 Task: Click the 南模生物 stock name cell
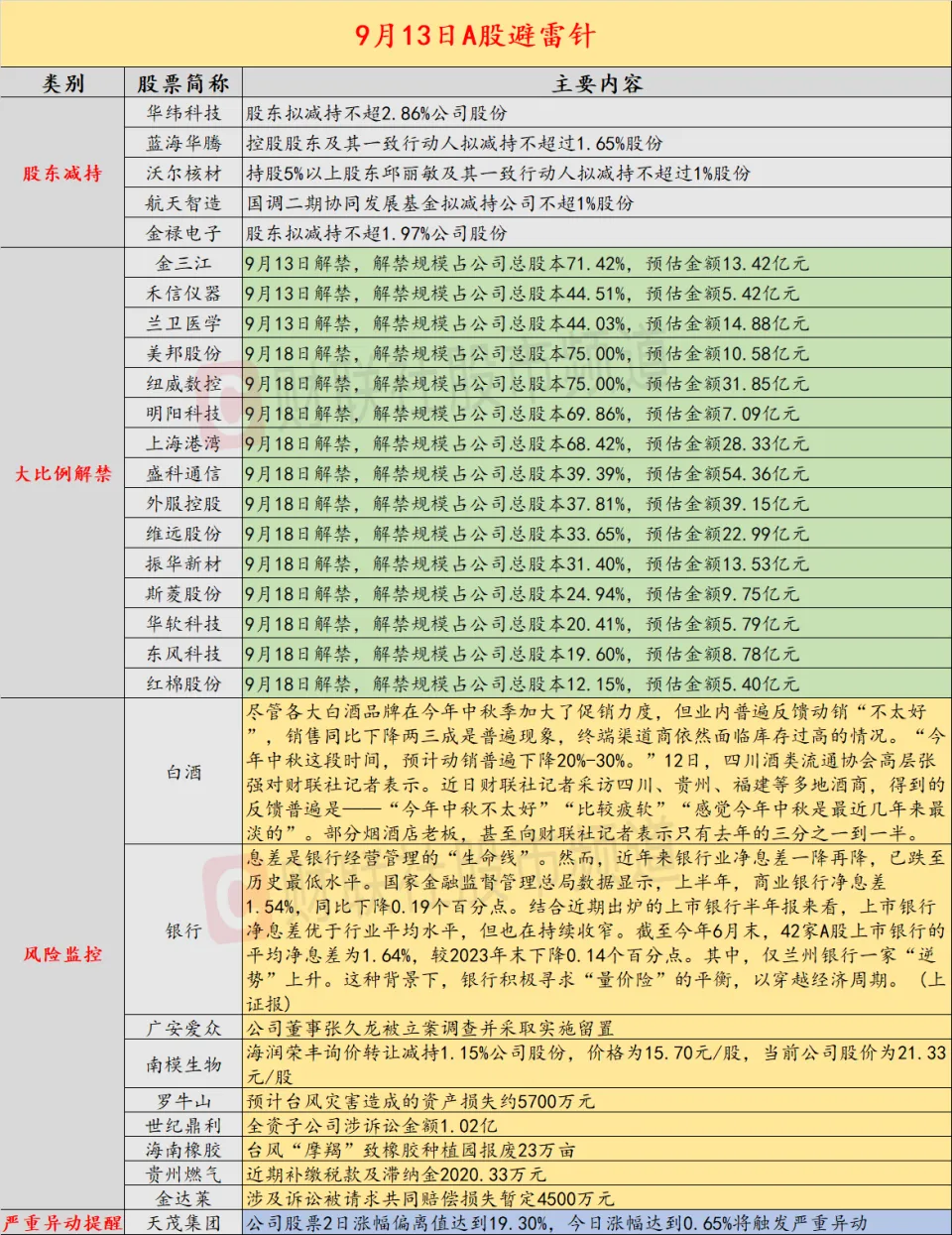click(183, 1064)
